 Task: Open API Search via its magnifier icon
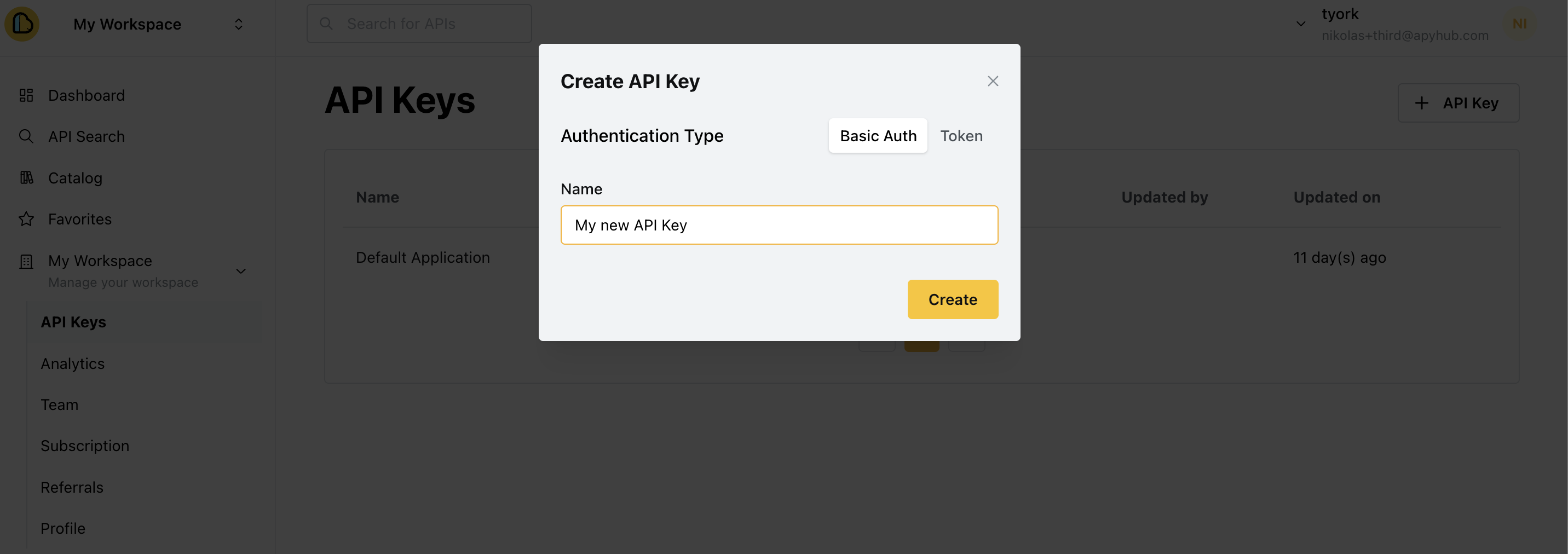tap(26, 136)
